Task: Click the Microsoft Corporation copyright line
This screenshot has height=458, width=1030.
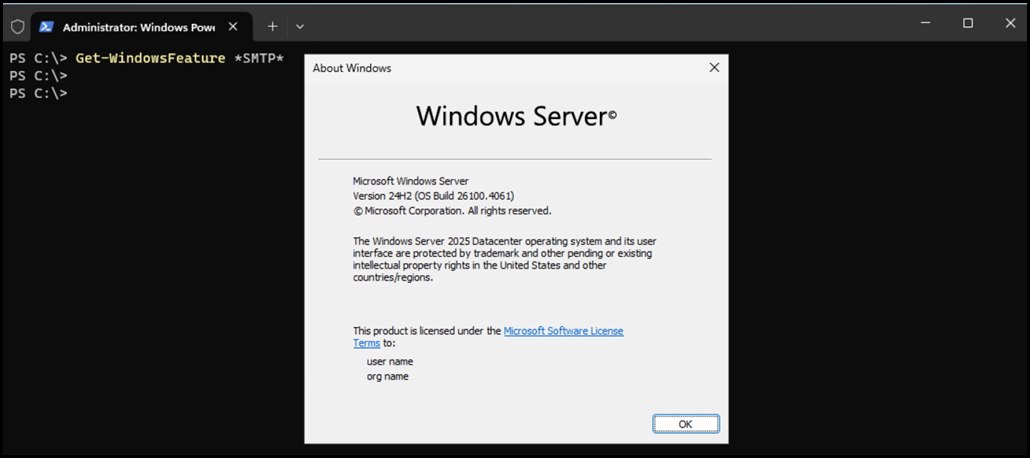Action: pyautogui.click(x=452, y=211)
